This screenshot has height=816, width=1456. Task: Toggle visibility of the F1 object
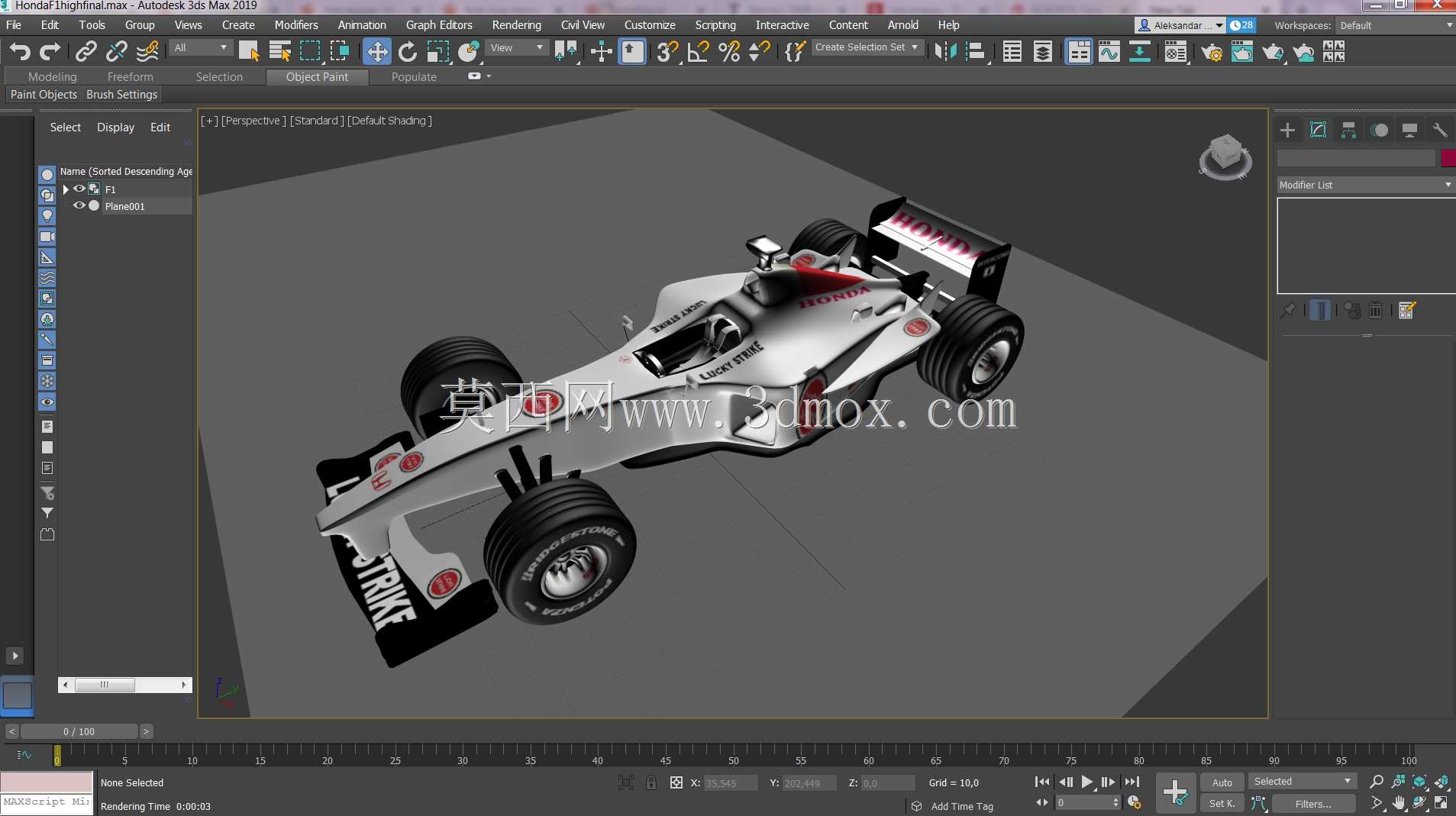tap(79, 189)
